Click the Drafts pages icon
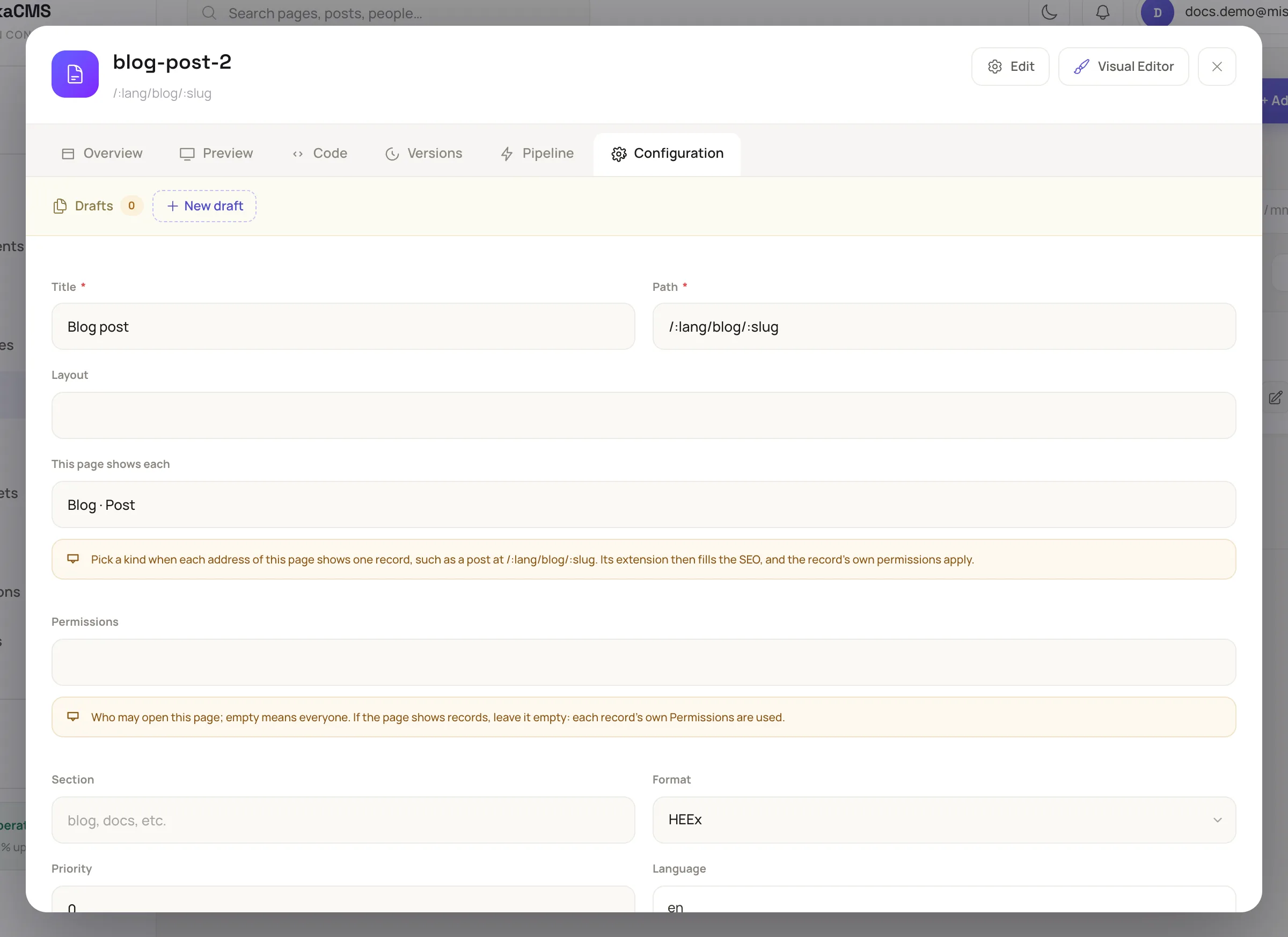Image resolution: width=1288 pixels, height=937 pixels. [60, 206]
